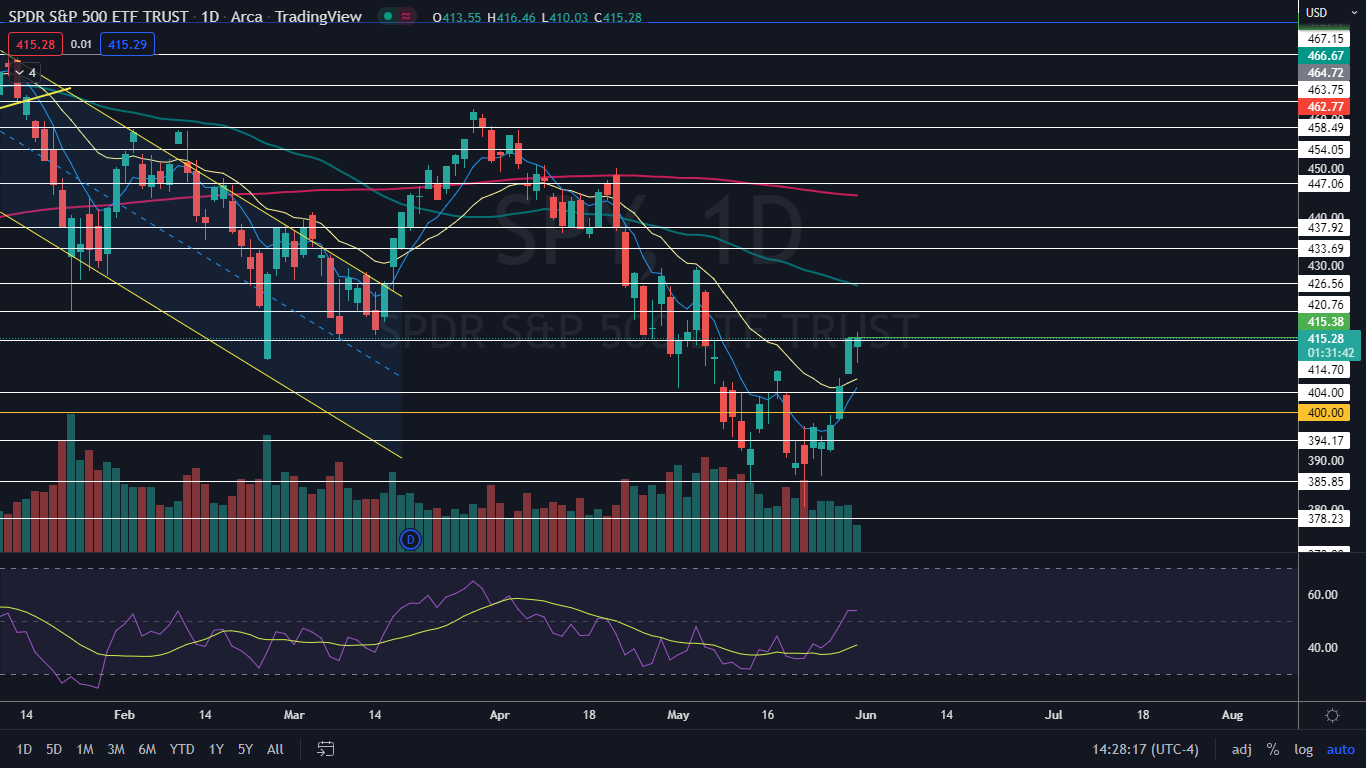
Task: Select the 1D date range
Action: click(x=24, y=749)
